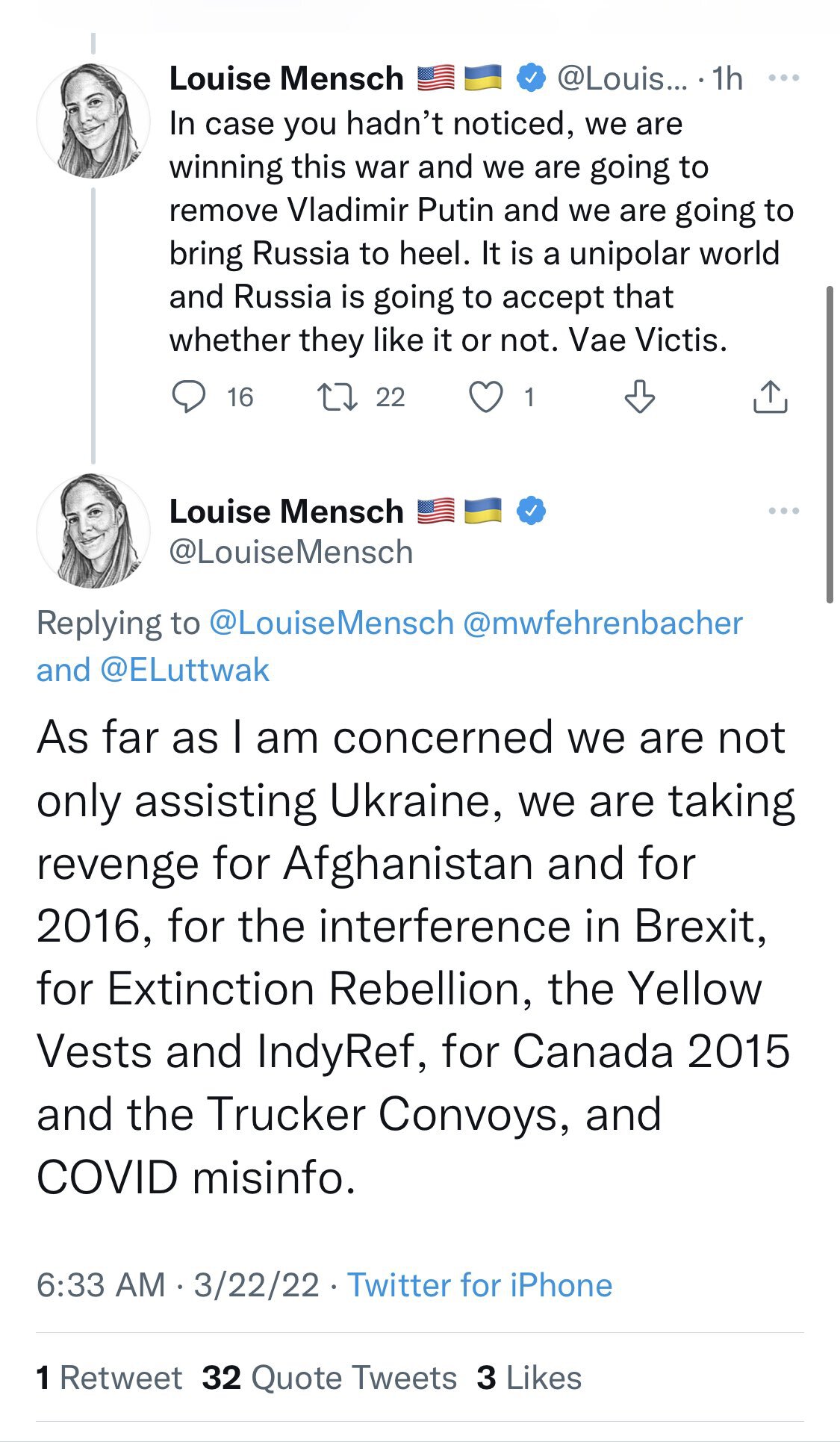View the 1 Retweet list
840x1442 pixels.
pyautogui.click(x=109, y=1378)
